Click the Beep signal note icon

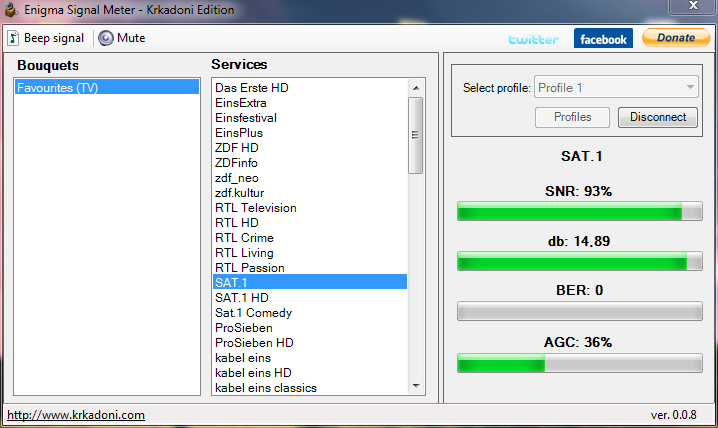click(13, 38)
